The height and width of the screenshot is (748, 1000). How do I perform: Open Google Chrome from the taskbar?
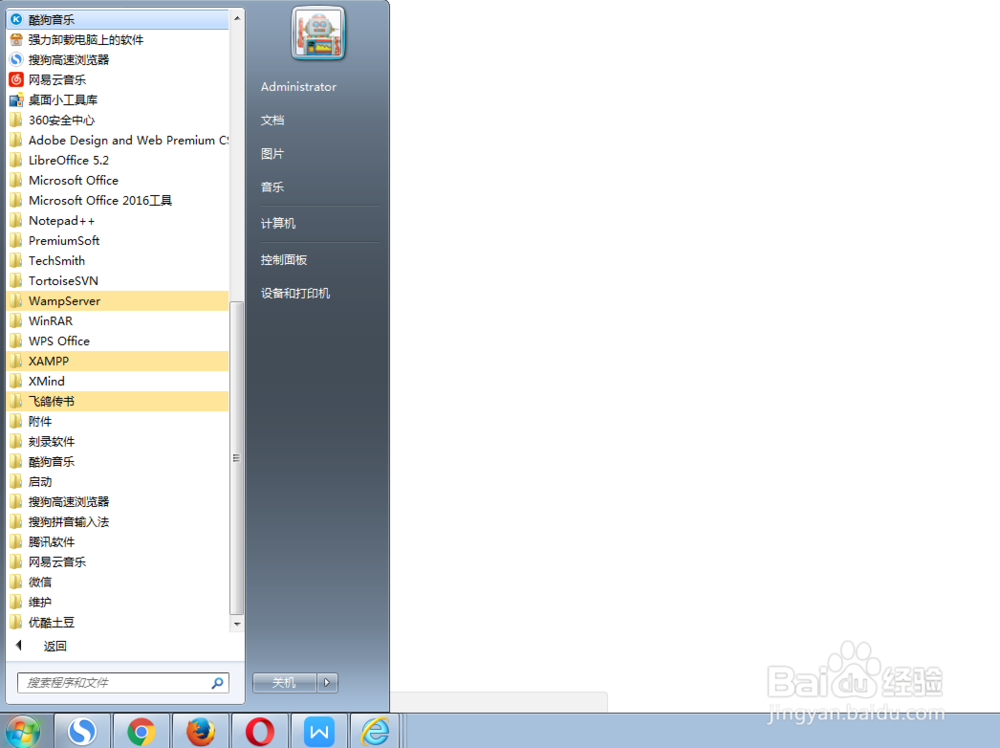[x=141, y=731]
